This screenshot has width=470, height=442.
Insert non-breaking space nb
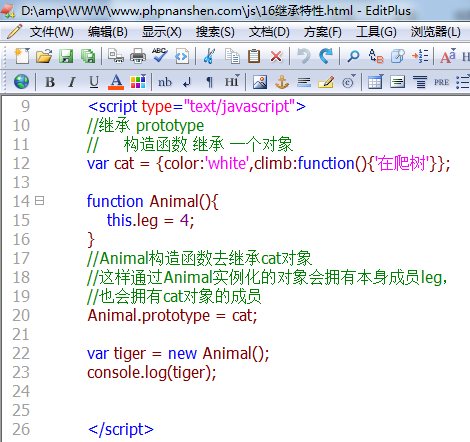[165, 82]
